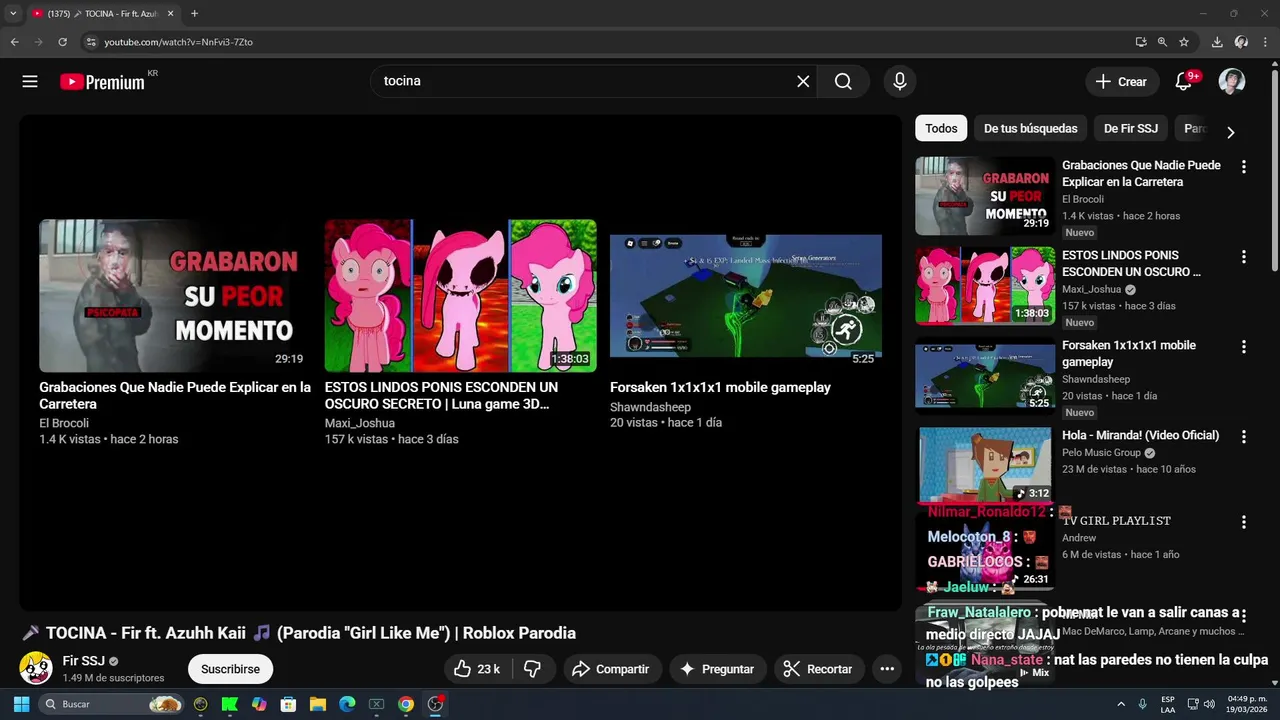Show hidden system tray icons

point(1121,704)
